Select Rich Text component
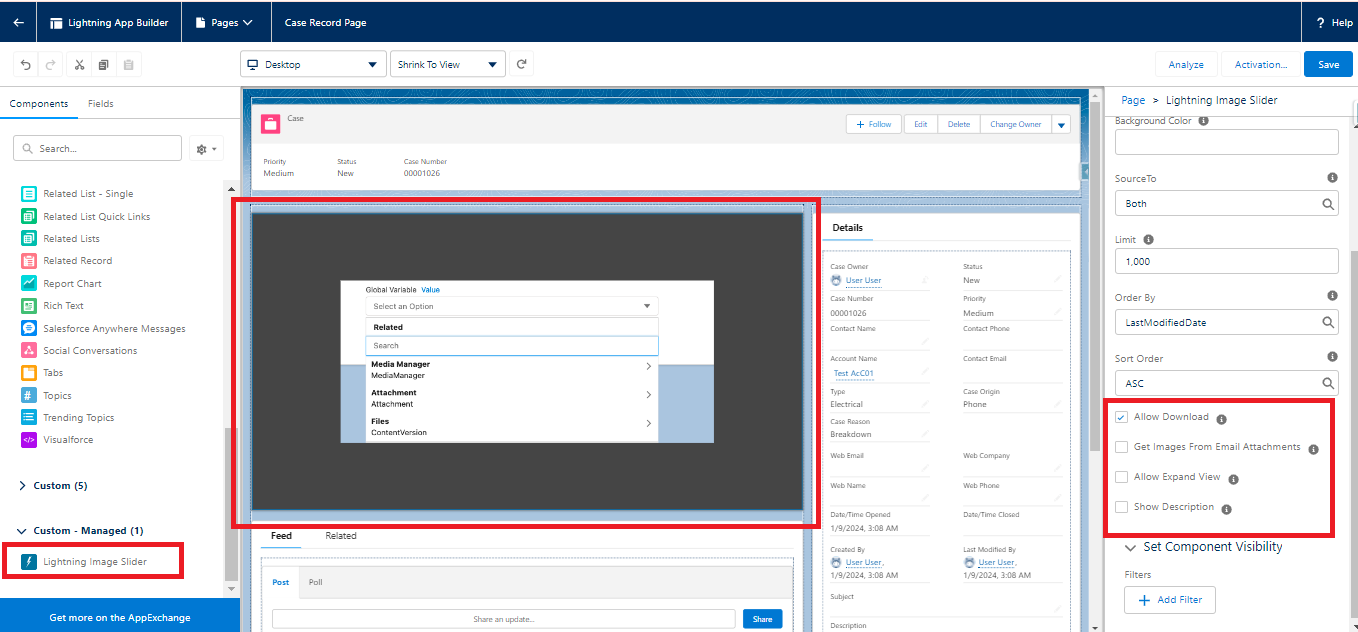Screen dimensions: 1358x632 (x=63, y=306)
